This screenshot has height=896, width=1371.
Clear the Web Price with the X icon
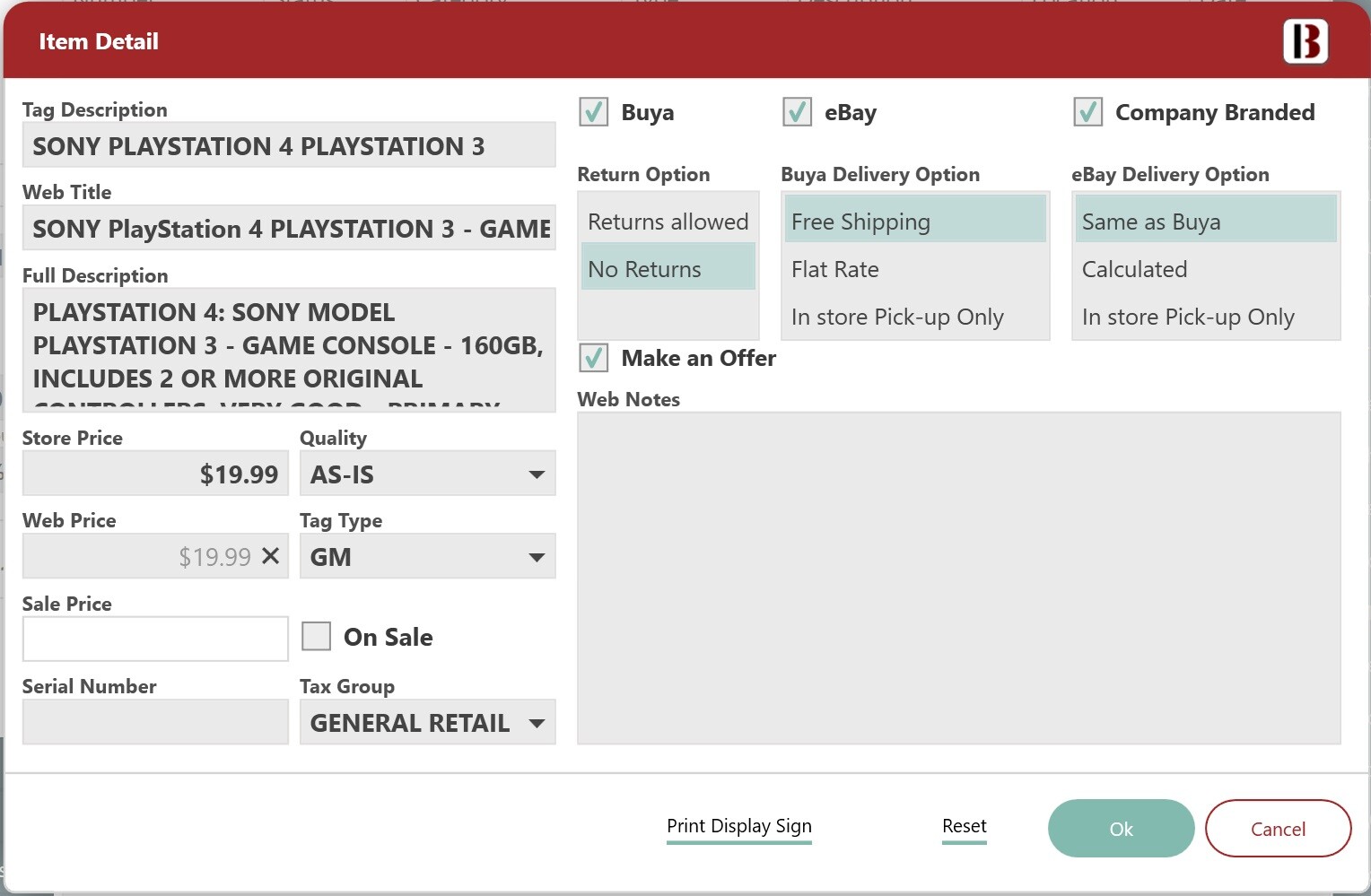click(270, 556)
